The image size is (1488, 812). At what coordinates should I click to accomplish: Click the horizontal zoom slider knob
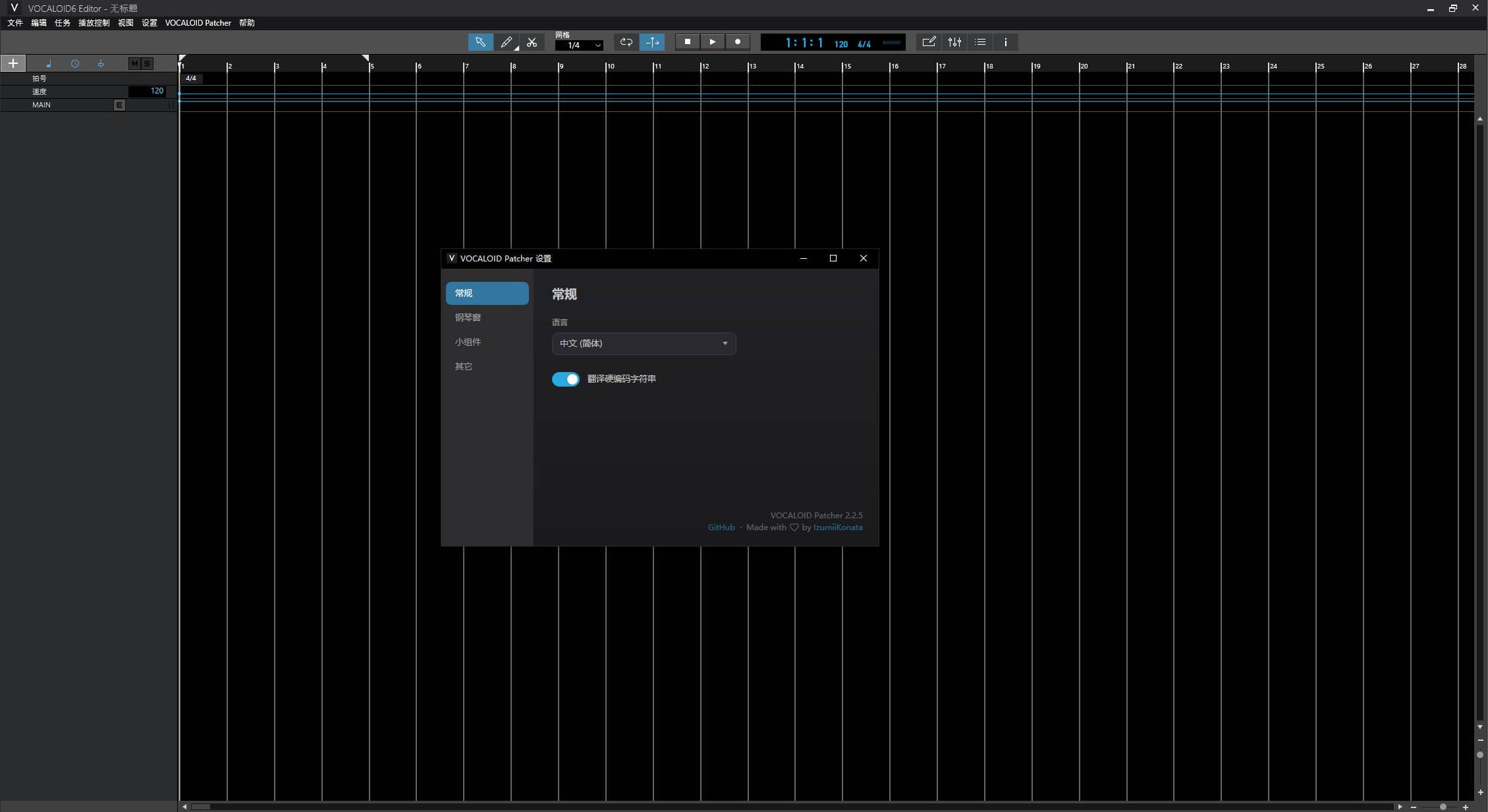(1443, 807)
